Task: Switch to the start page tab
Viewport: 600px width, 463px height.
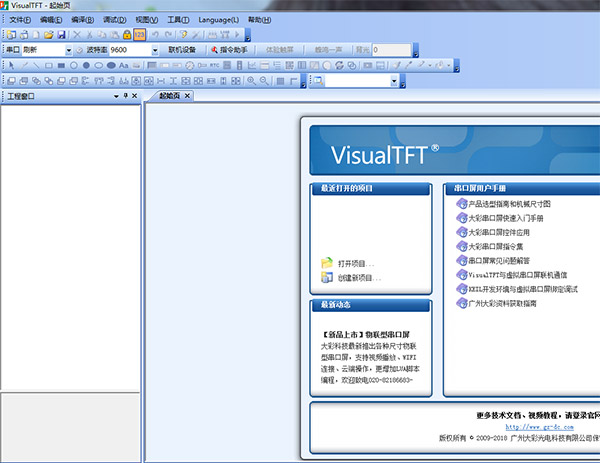Action: point(170,96)
